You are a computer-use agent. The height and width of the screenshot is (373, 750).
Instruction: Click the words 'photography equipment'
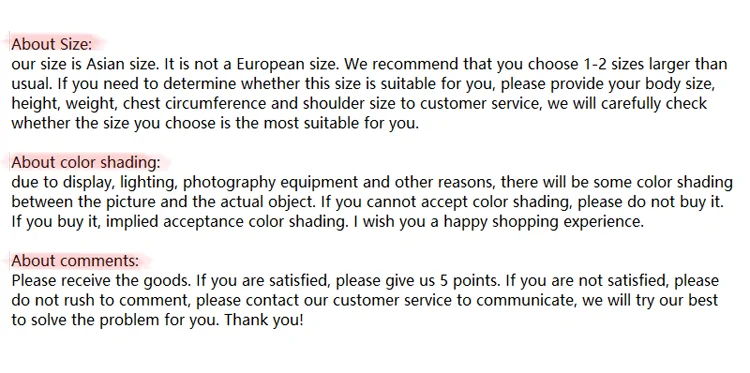[270, 182]
